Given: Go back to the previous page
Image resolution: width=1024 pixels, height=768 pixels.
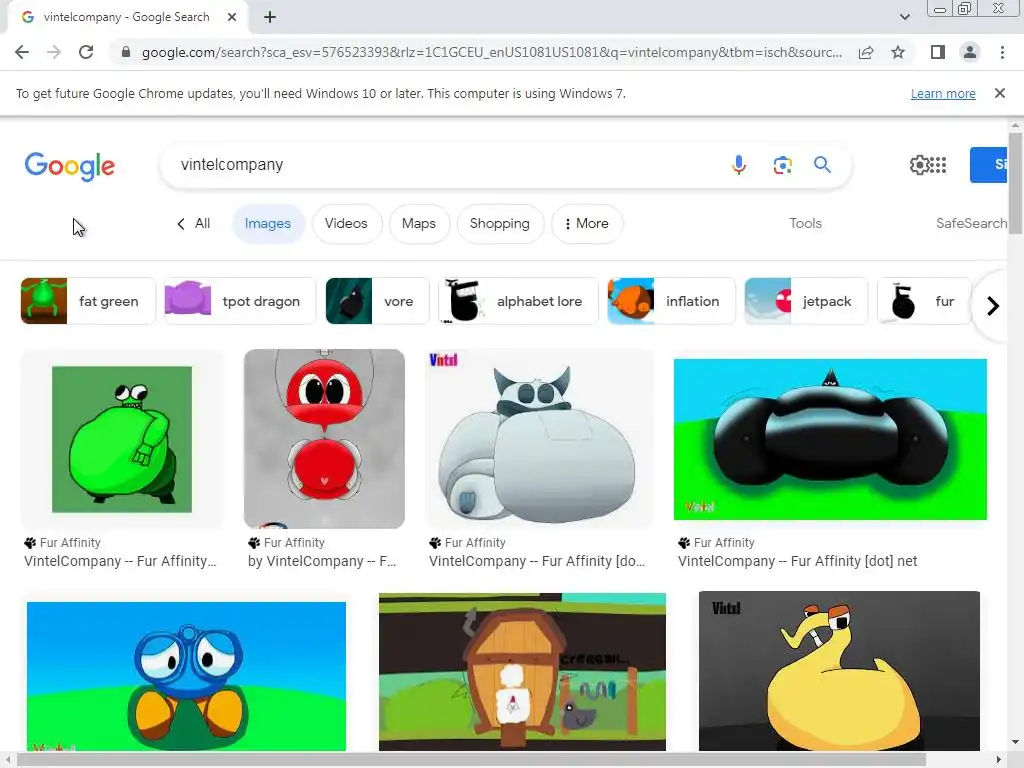Looking at the screenshot, I should tap(22, 52).
